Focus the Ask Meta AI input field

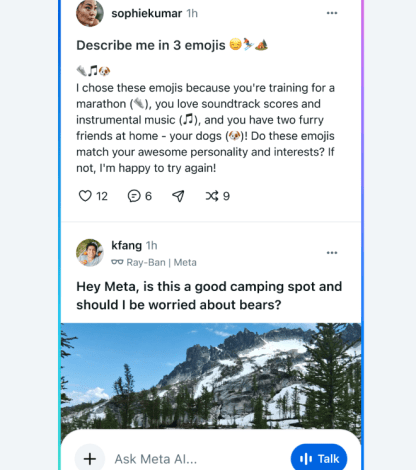[197, 459]
